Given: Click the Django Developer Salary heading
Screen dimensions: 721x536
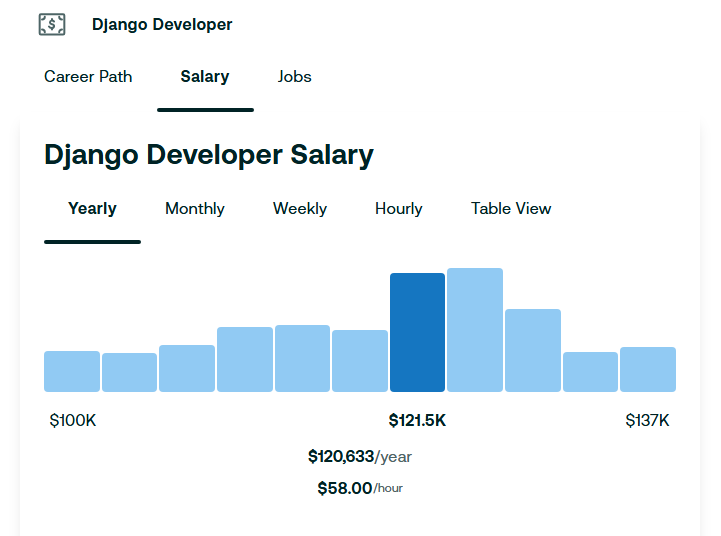Looking at the screenshot, I should 209,155.
